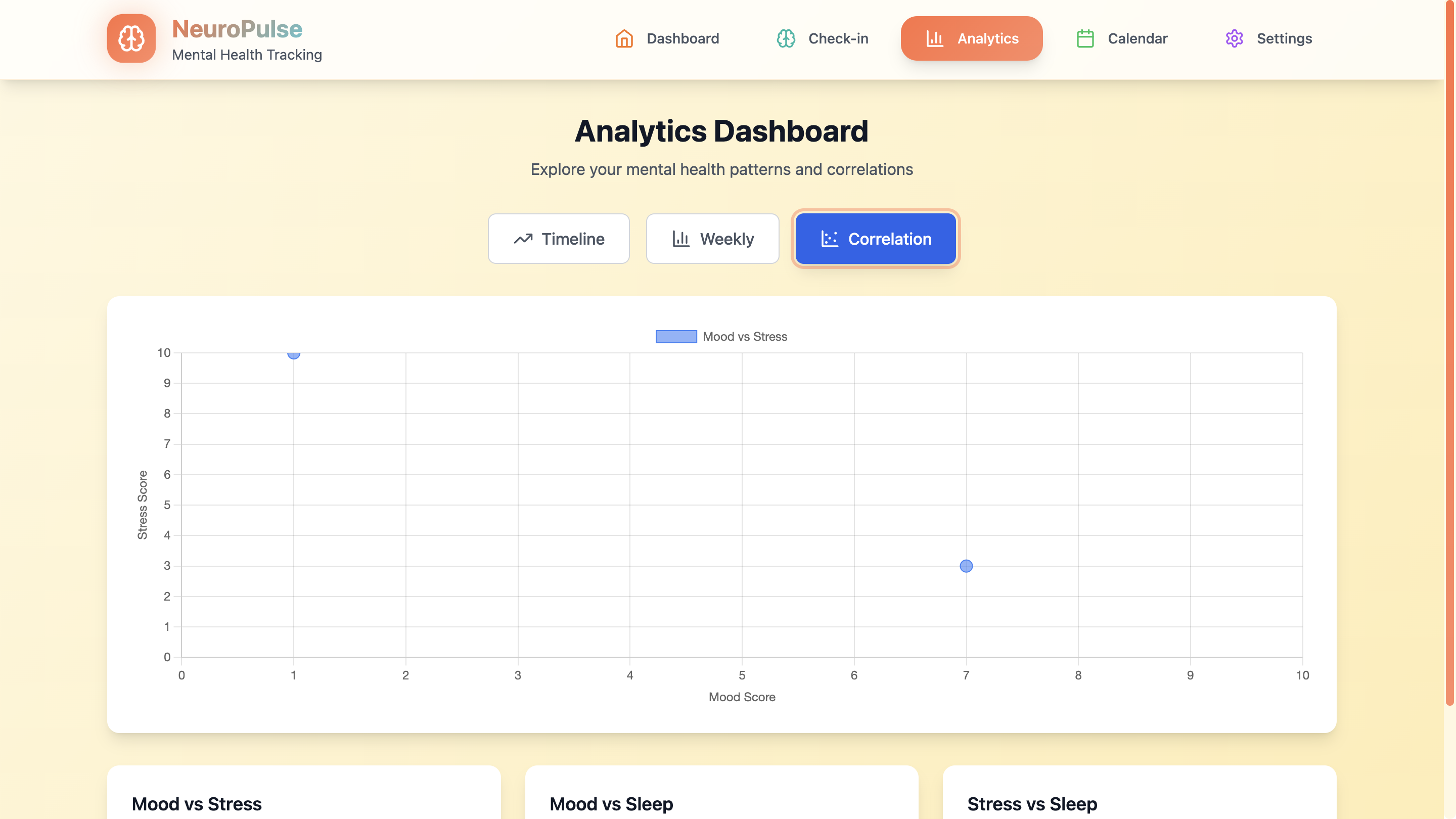Toggle Mood vs Stress legend swatch
The height and width of the screenshot is (819, 1456).
coord(676,337)
